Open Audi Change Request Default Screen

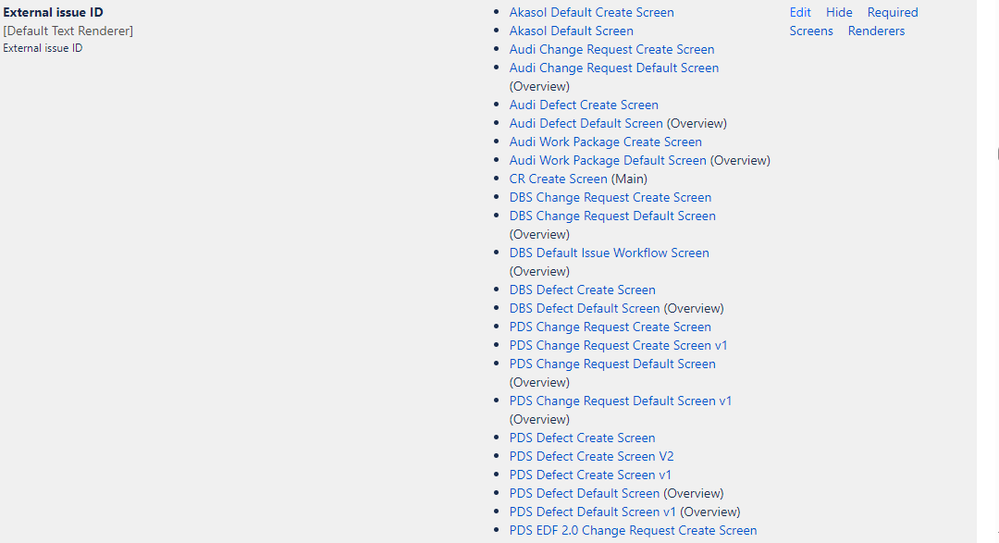tap(614, 68)
